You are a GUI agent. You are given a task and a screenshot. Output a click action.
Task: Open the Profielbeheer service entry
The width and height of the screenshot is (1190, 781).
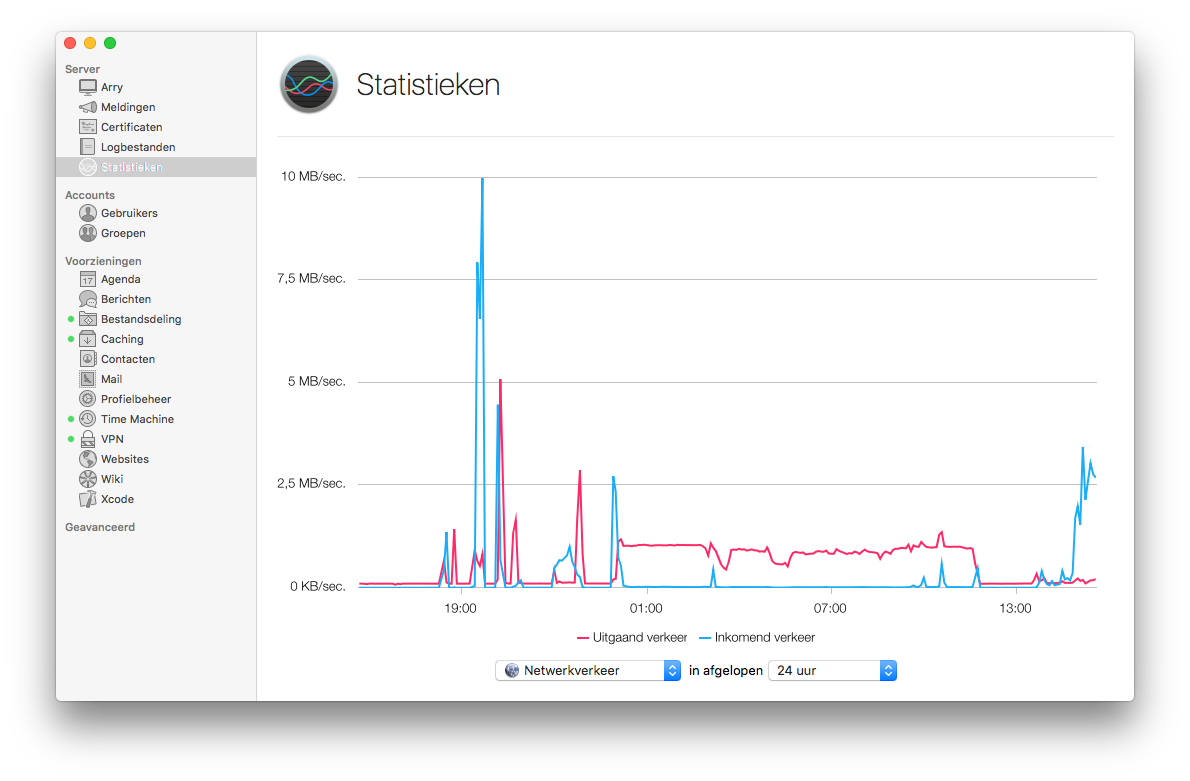[136, 399]
